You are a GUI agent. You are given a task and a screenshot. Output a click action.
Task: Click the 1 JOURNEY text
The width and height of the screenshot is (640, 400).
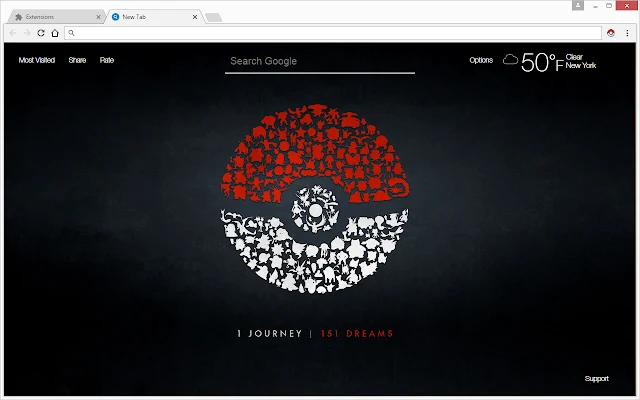270,333
